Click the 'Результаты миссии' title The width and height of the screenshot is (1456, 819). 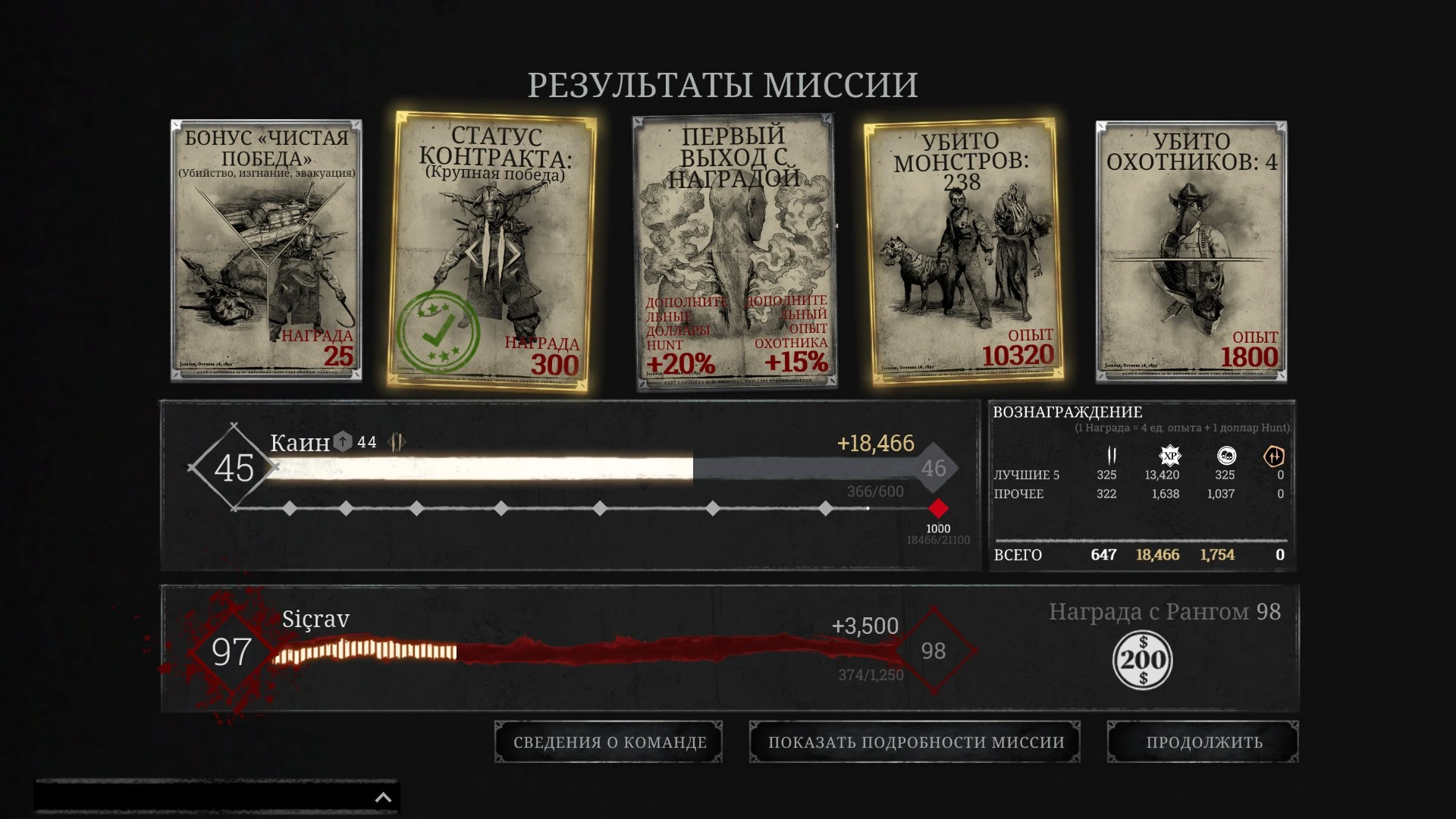click(723, 85)
